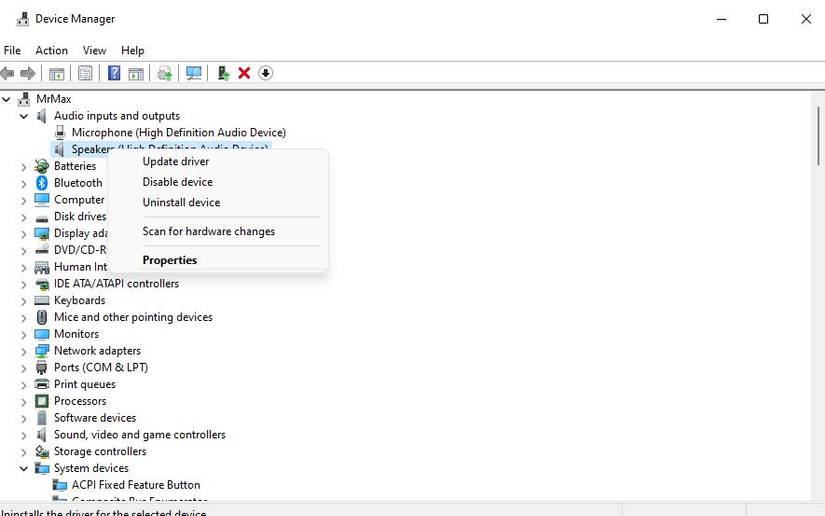Expand Sound, video and game controllers chevron

tap(24, 436)
